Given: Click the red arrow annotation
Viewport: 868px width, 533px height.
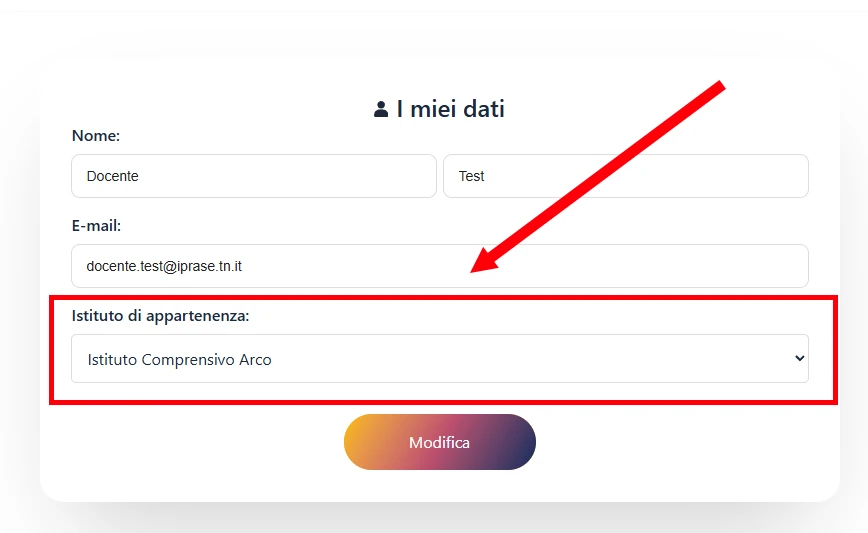Looking at the screenshot, I should (600, 176).
